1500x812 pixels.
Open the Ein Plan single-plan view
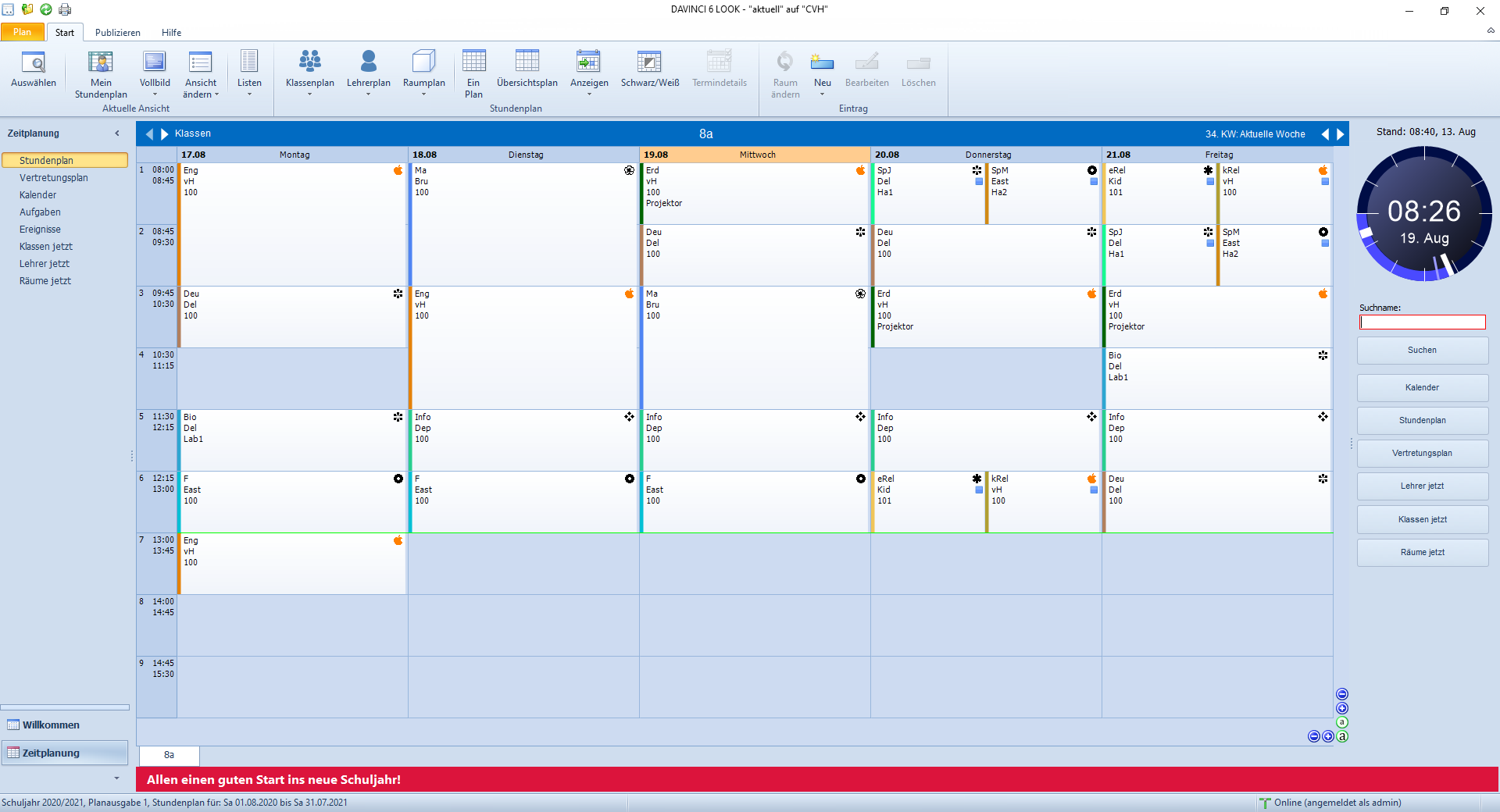pyautogui.click(x=473, y=75)
